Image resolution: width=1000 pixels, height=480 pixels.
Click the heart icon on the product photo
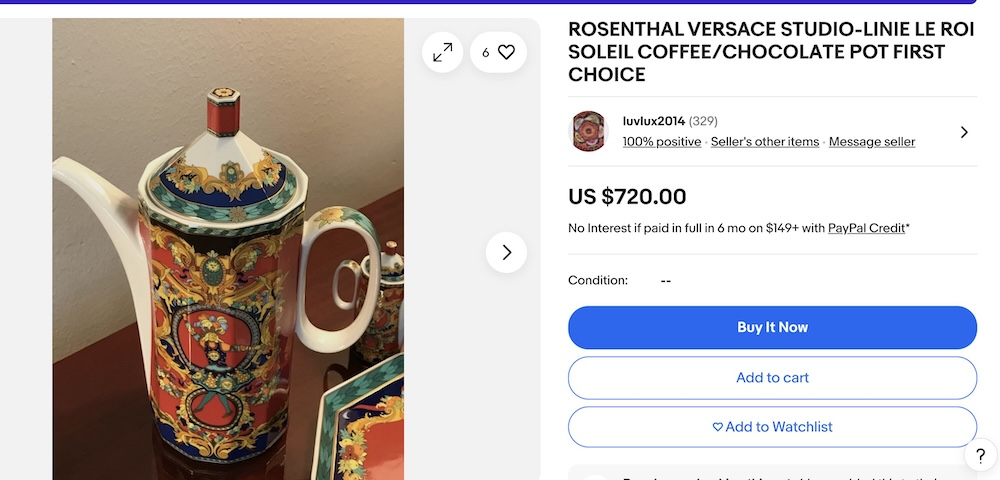coord(506,53)
